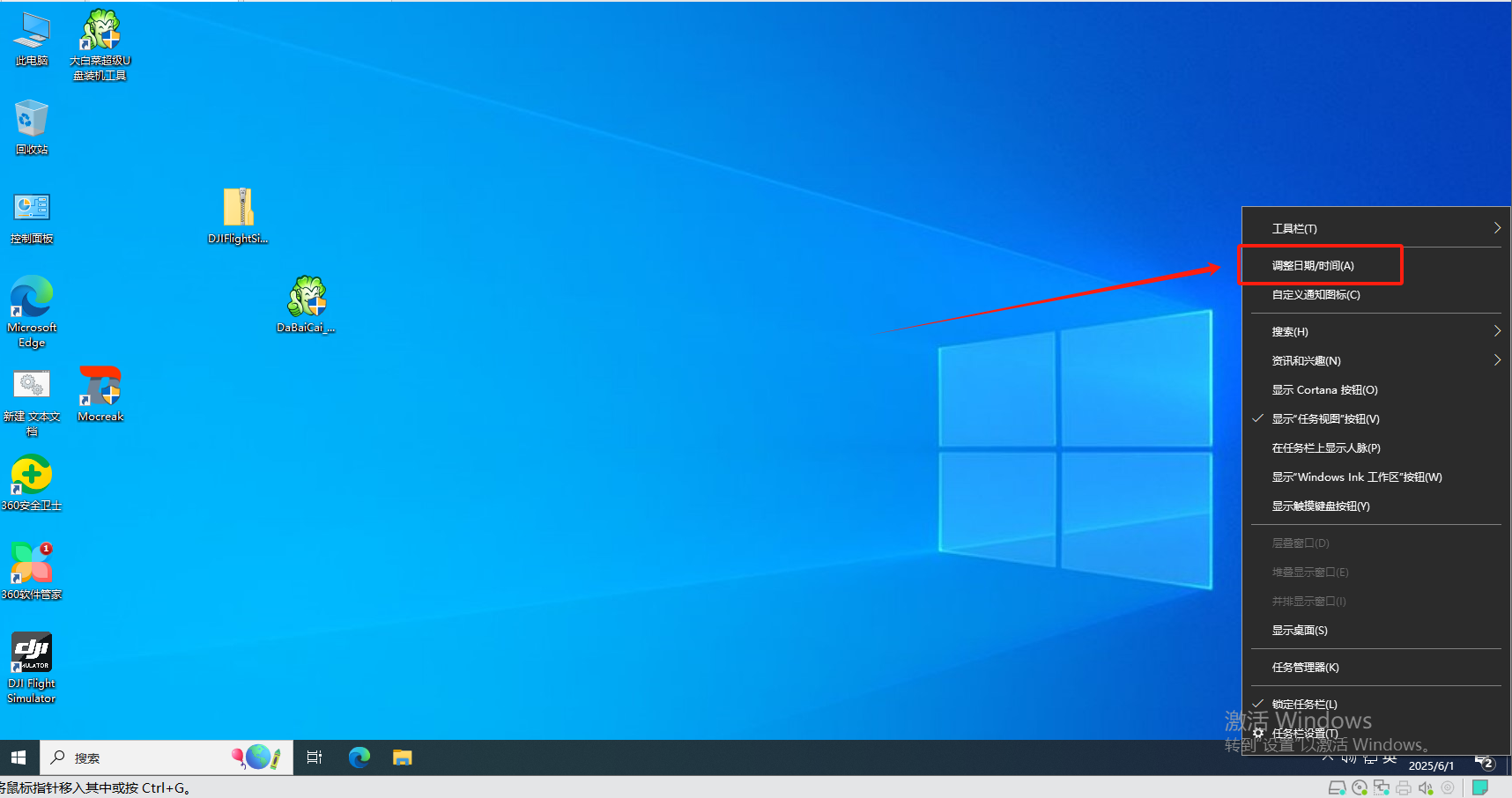Click the VM sound card status icon
Image resolution: width=1512 pixels, height=798 pixels.
[1426, 787]
